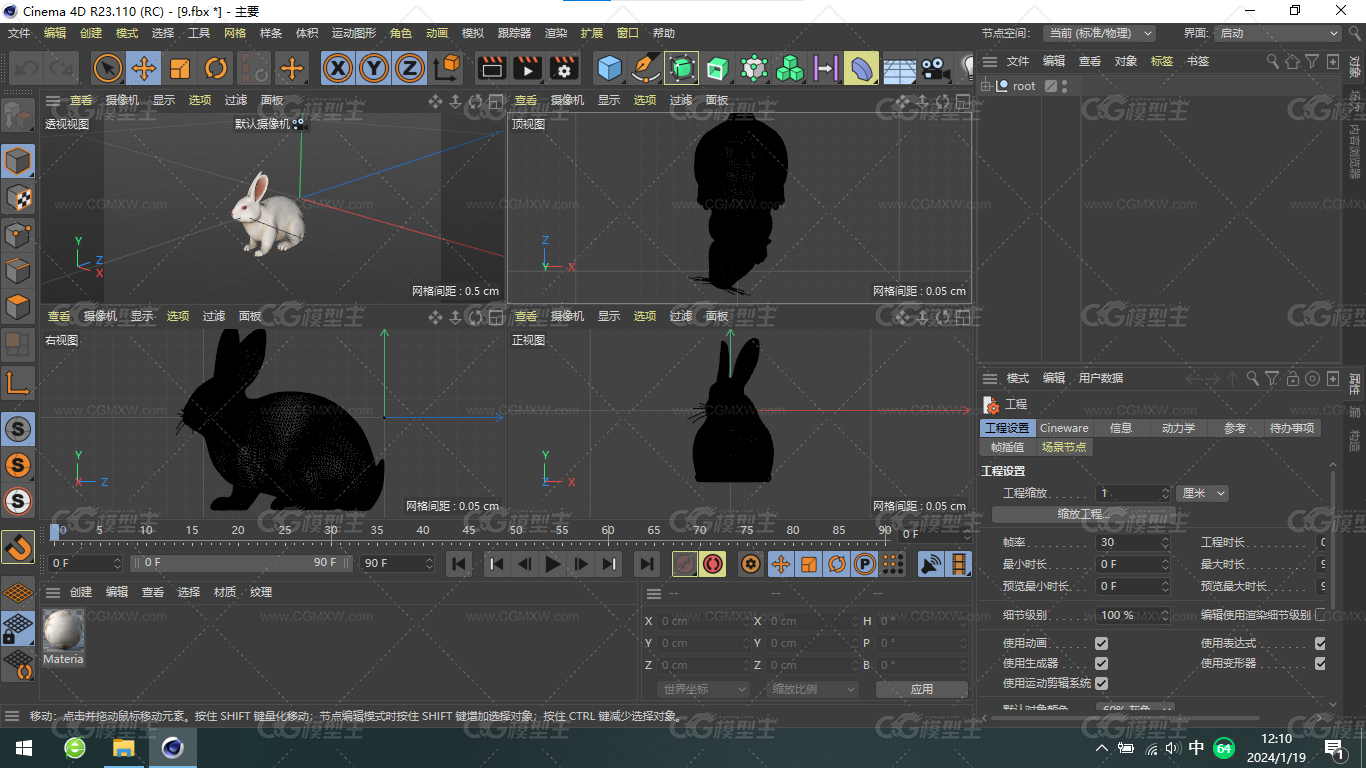This screenshot has width=1366, height=768.
Task: Click the 应用 apply button
Action: pyautogui.click(x=921, y=689)
